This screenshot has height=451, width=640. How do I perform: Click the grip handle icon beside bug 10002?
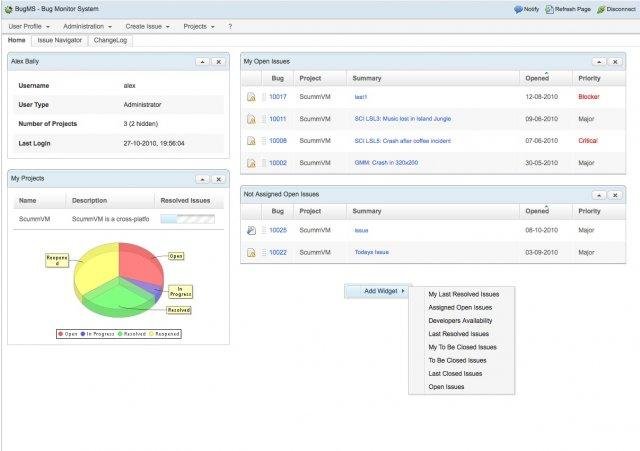[264, 163]
